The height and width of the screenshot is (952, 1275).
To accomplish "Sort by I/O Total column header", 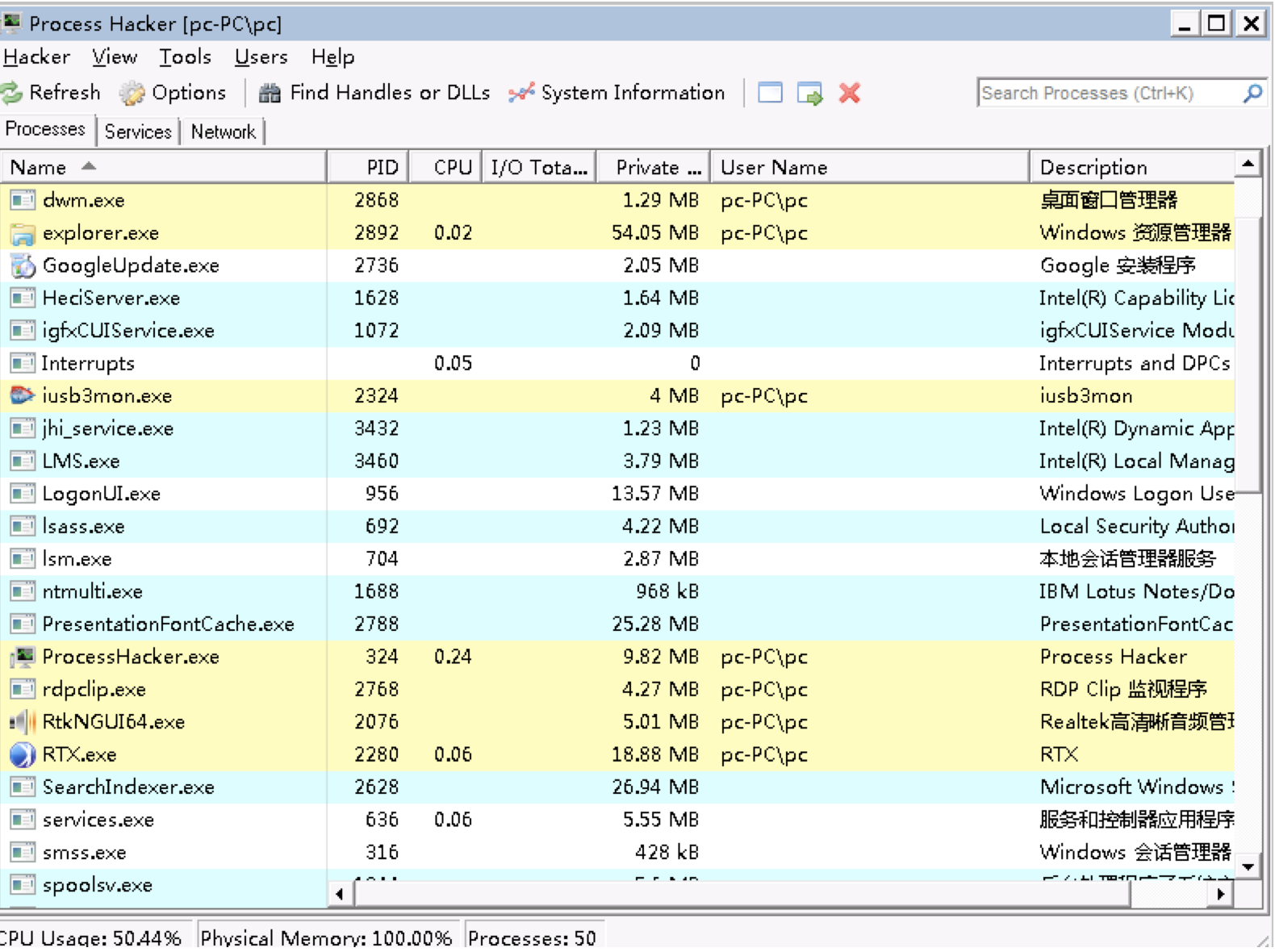I will coord(539,168).
